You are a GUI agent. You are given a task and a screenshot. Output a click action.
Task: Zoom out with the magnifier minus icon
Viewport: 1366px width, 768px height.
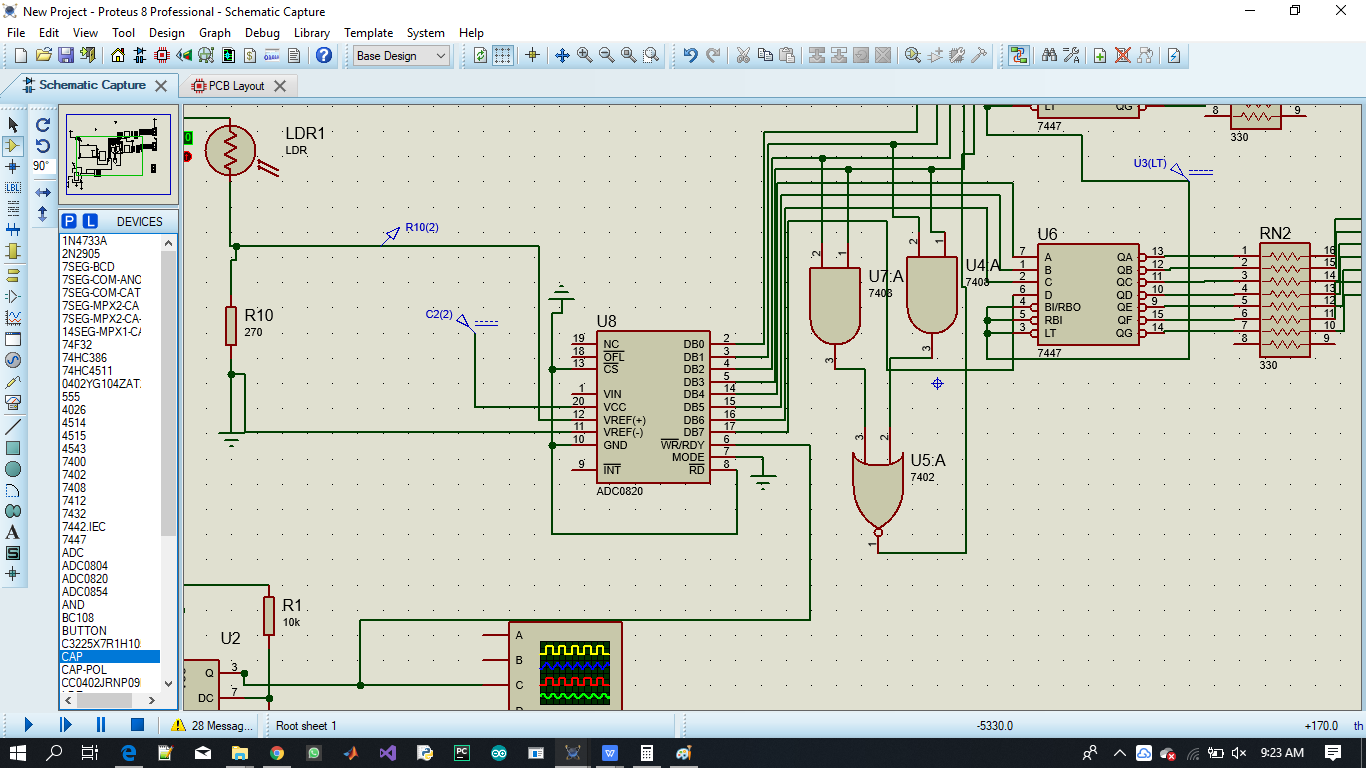[x=606, y=55]
